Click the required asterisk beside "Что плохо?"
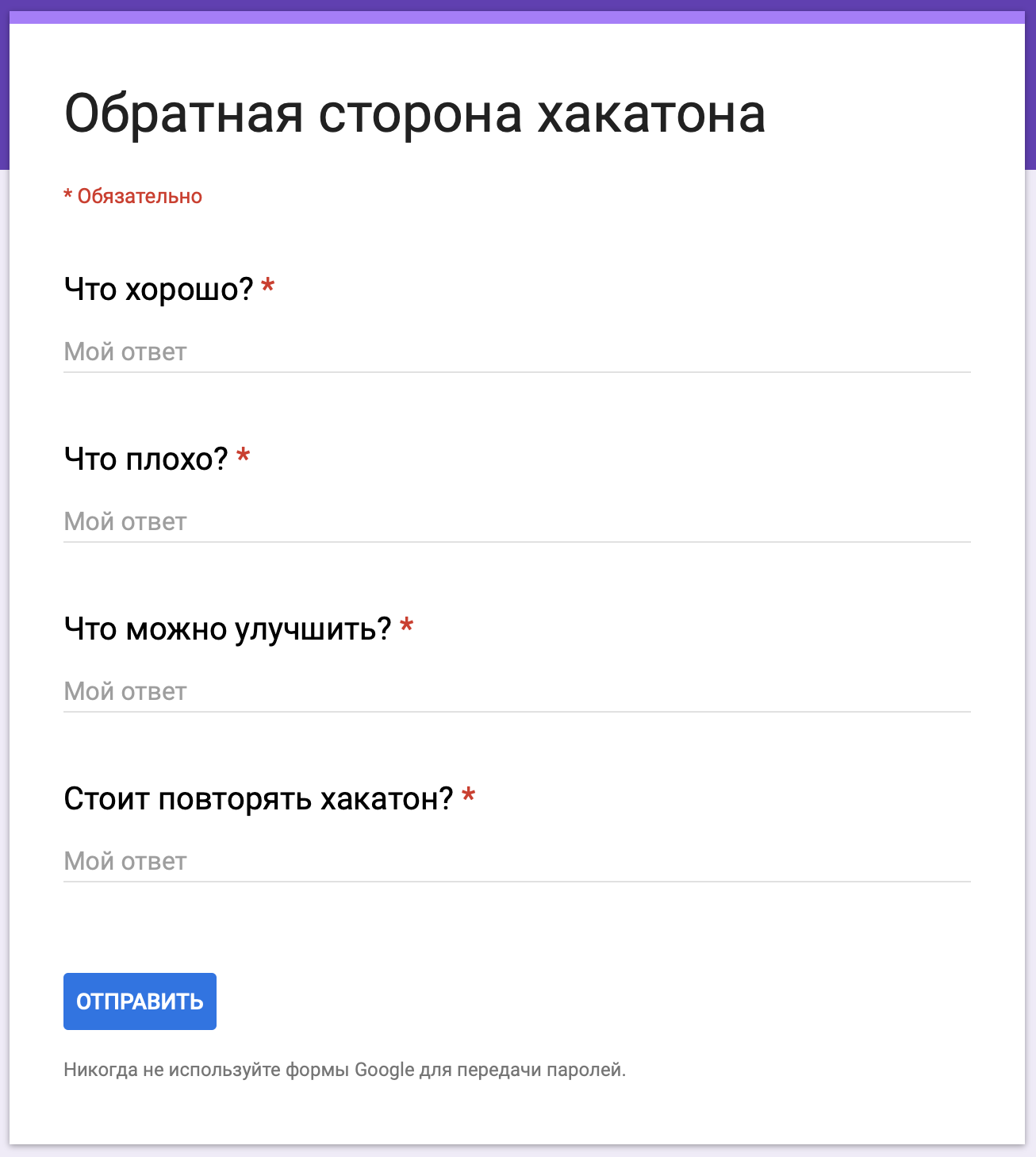 pyautogui.click(x=244, y=456)
